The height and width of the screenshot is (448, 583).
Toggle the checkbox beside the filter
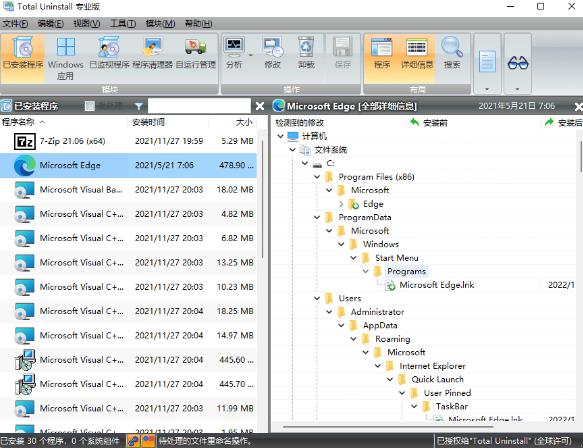90,106
